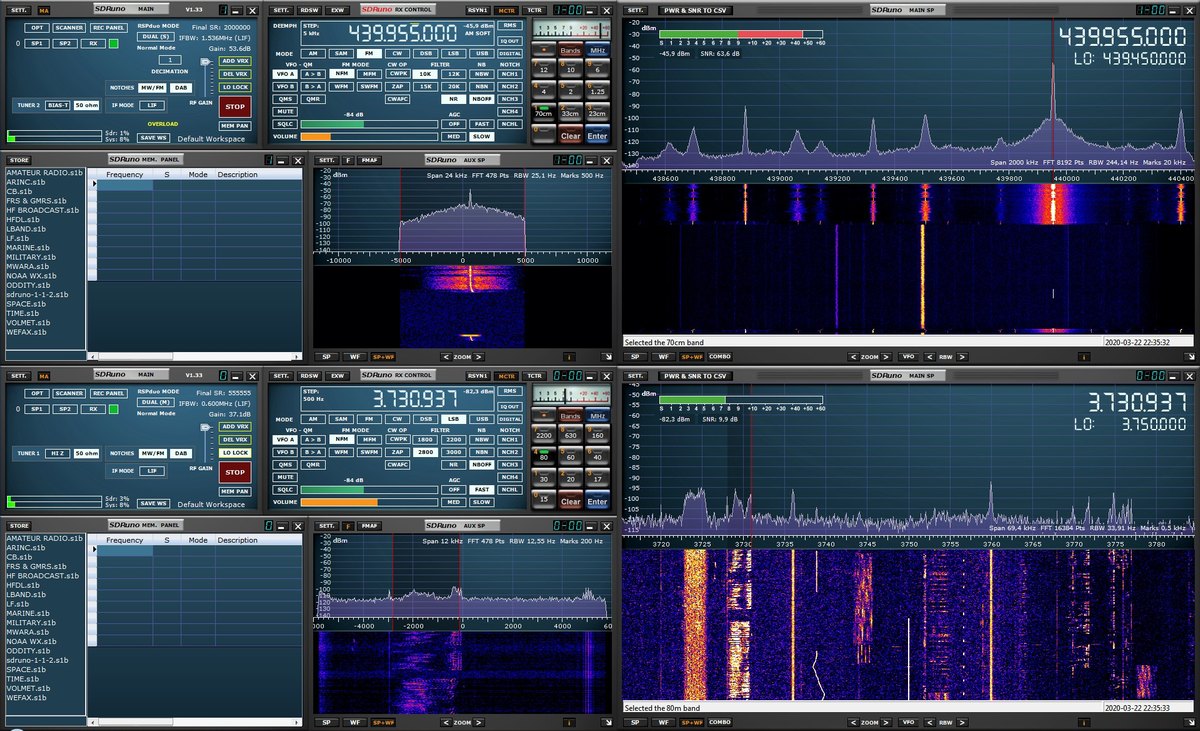1200x731 pixels.
Task: Click the 160 band key on keypad
Action: coord(597,433)
